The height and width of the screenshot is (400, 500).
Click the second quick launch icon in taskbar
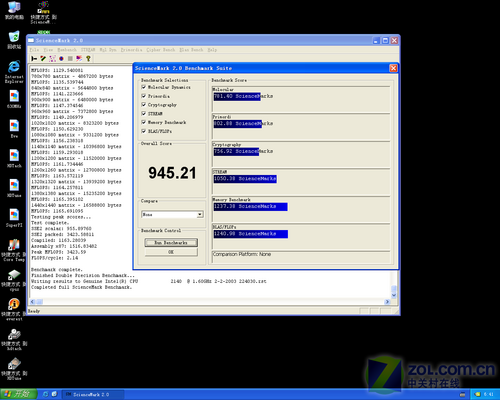pyautogui.click(x=54, y=394)
